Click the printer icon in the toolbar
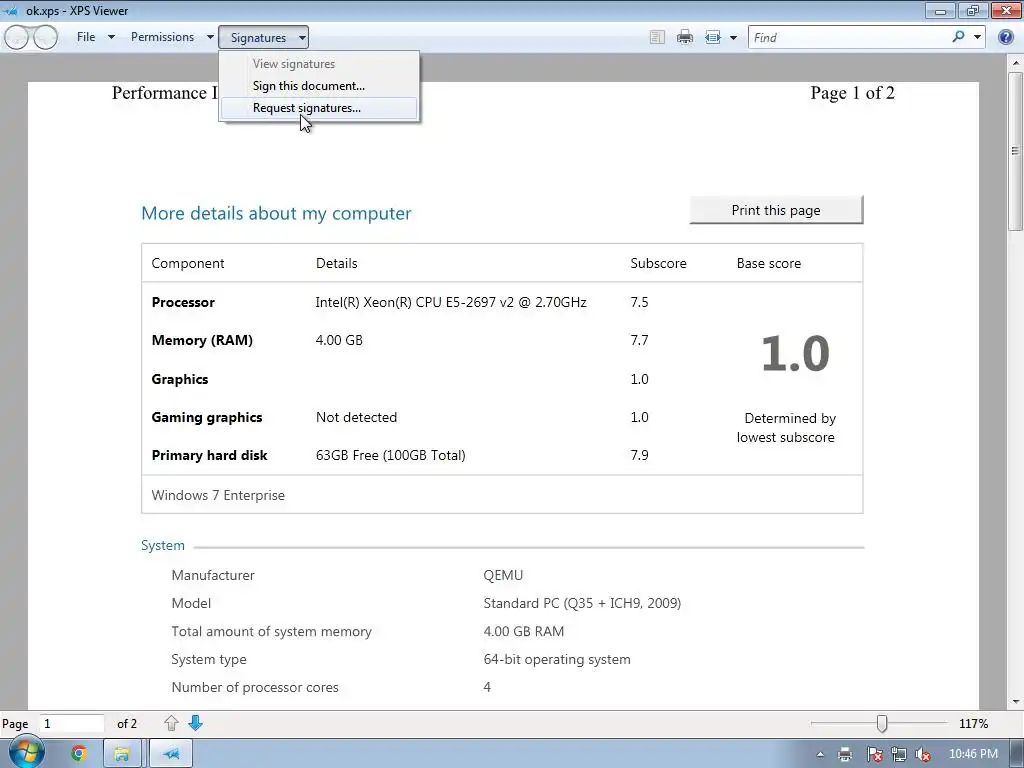 [684, 37]
